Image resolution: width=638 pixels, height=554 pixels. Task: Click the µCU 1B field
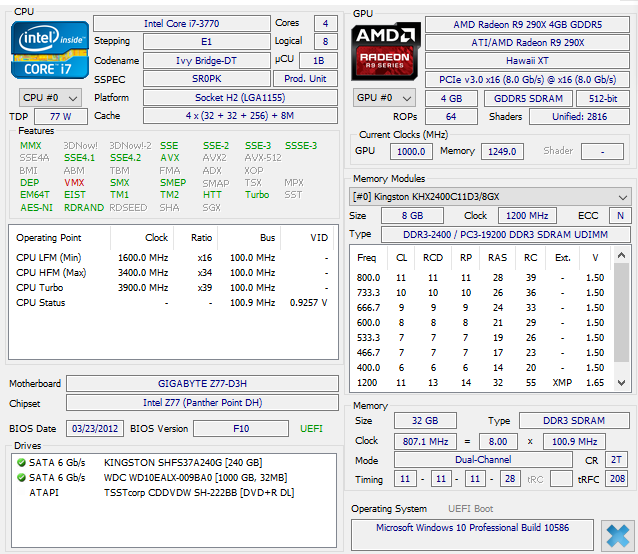tap(318, 61)
